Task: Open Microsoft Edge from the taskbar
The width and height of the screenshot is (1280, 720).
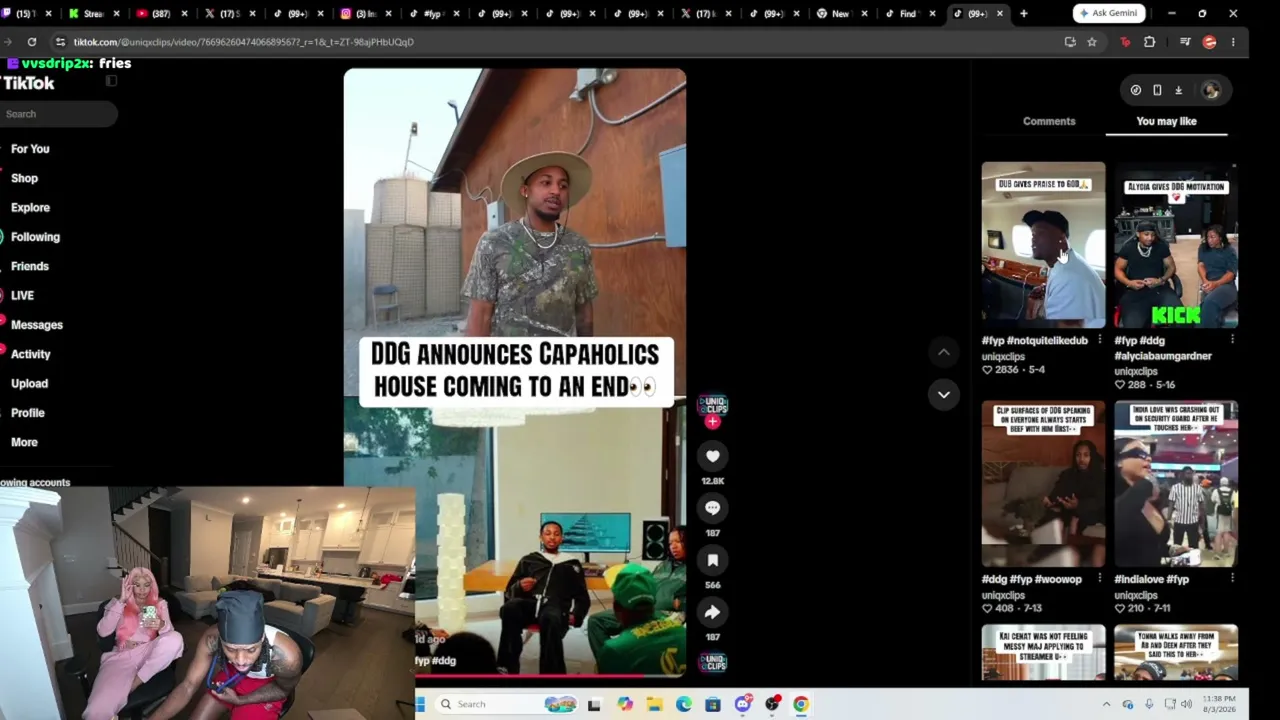Action: click(x=683, y=704)
